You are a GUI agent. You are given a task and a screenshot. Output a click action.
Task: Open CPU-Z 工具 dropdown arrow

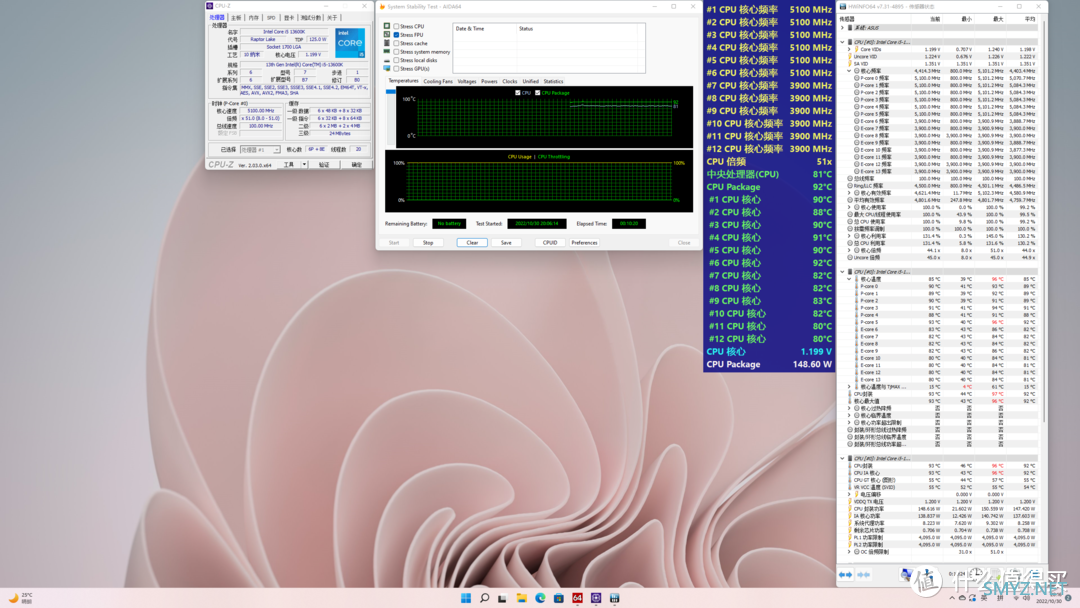[x=304, y=165]
